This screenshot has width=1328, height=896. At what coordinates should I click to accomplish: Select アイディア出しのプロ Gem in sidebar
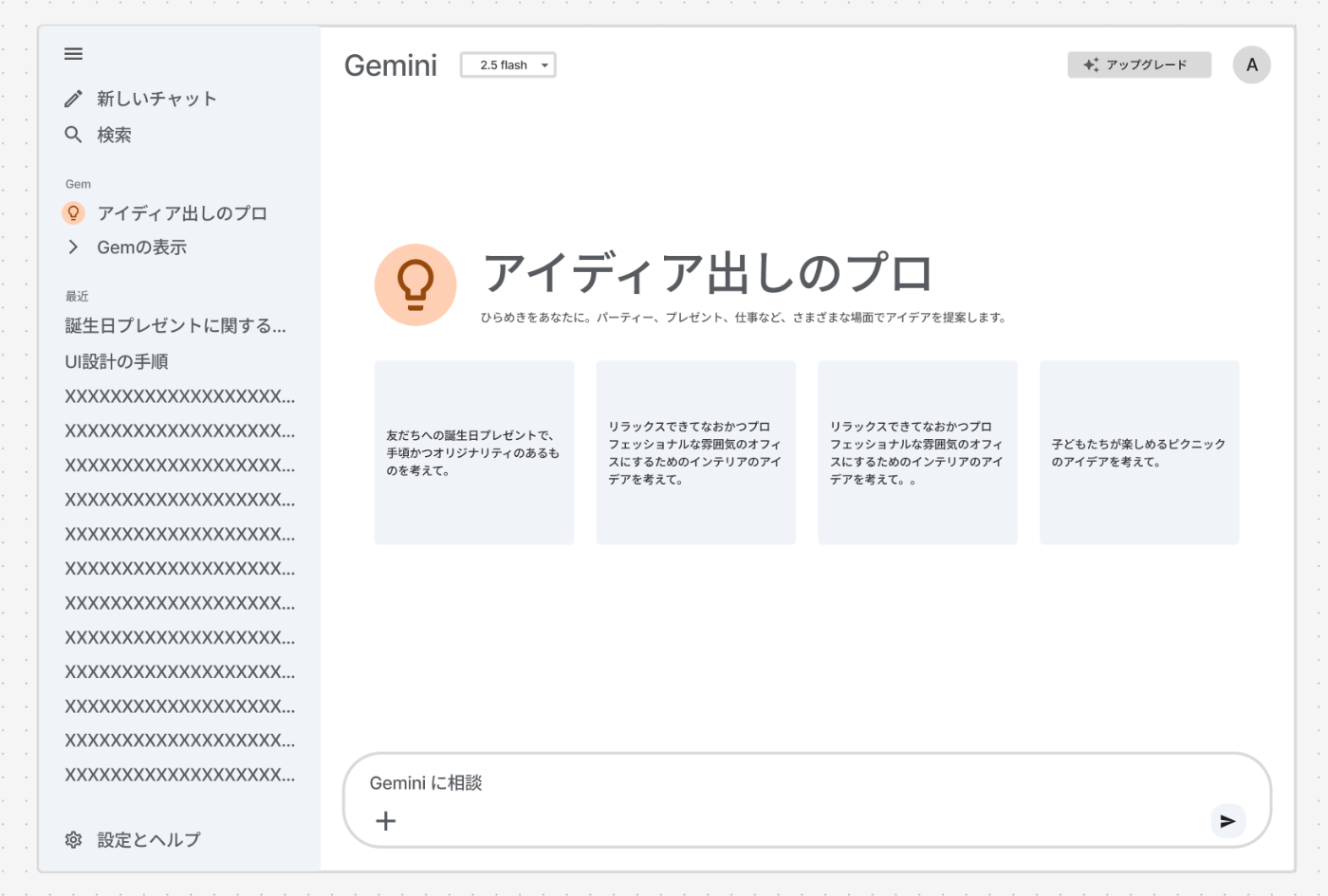[x=182, y=213]
